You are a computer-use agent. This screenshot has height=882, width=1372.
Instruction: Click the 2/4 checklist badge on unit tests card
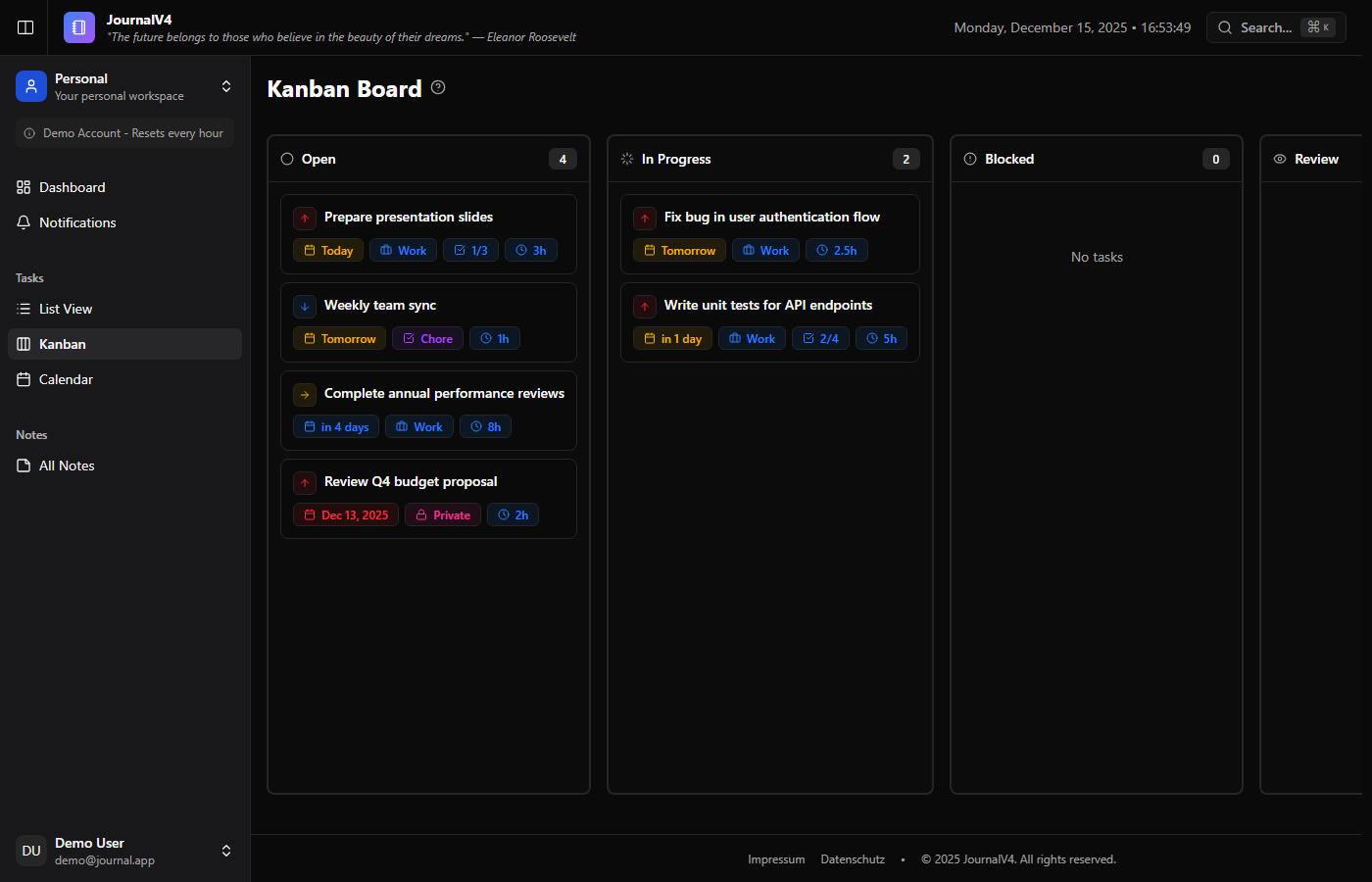click(820, 338)
